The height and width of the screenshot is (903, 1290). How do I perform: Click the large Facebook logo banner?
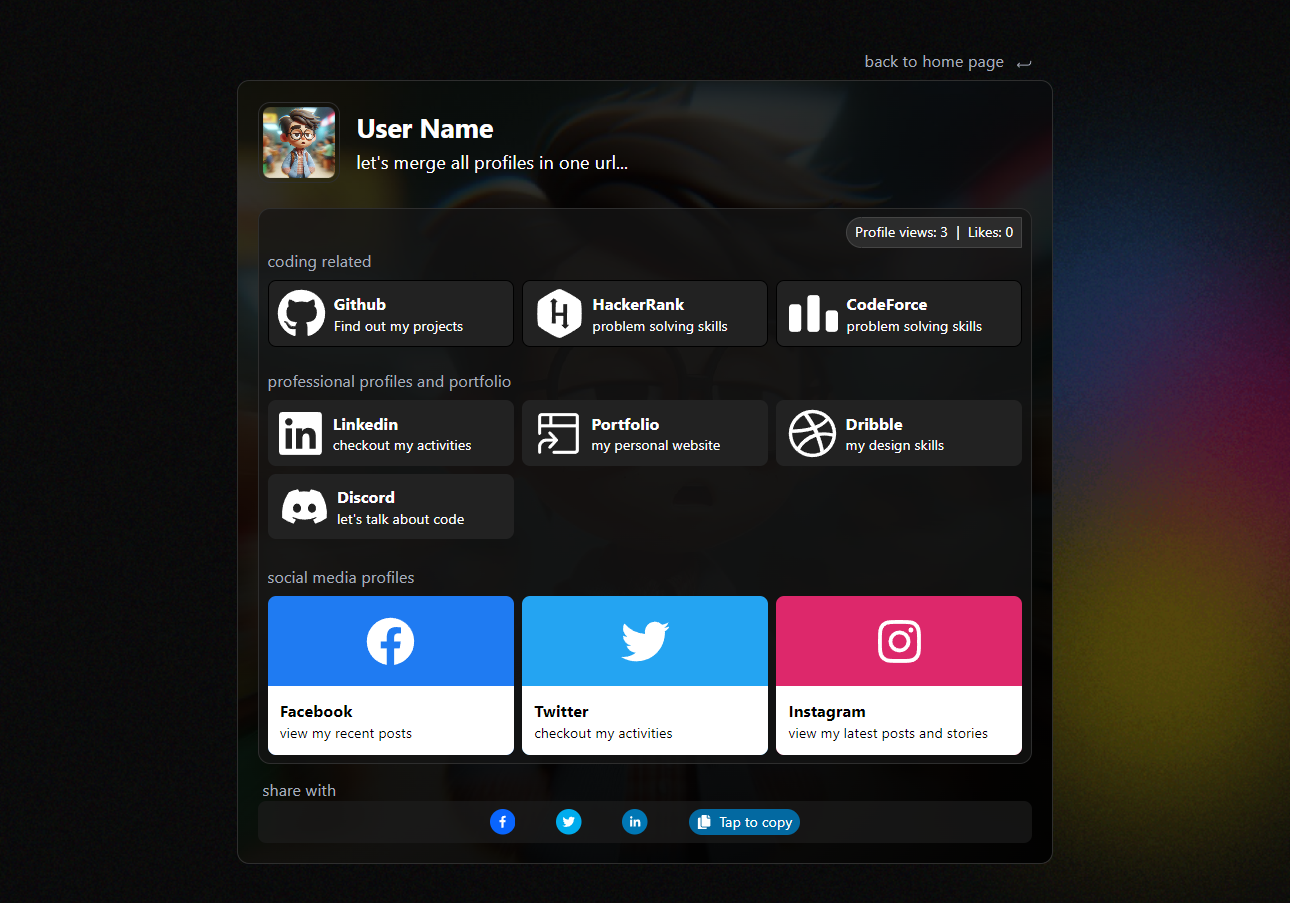pos(391,641)
